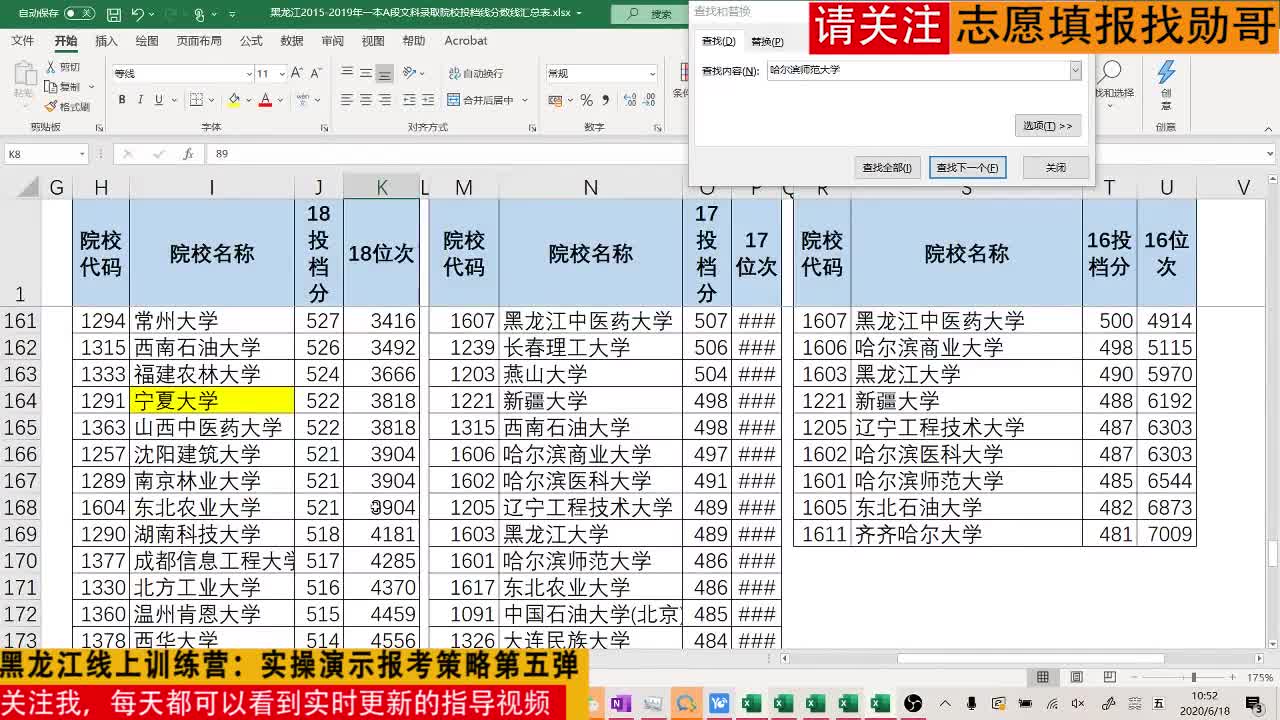Click Decrease Font Size icon

(x=315, y=73)
